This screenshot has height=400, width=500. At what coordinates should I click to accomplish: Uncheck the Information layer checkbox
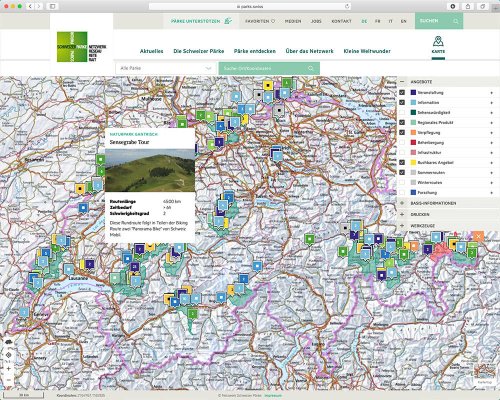pos(402,102)
